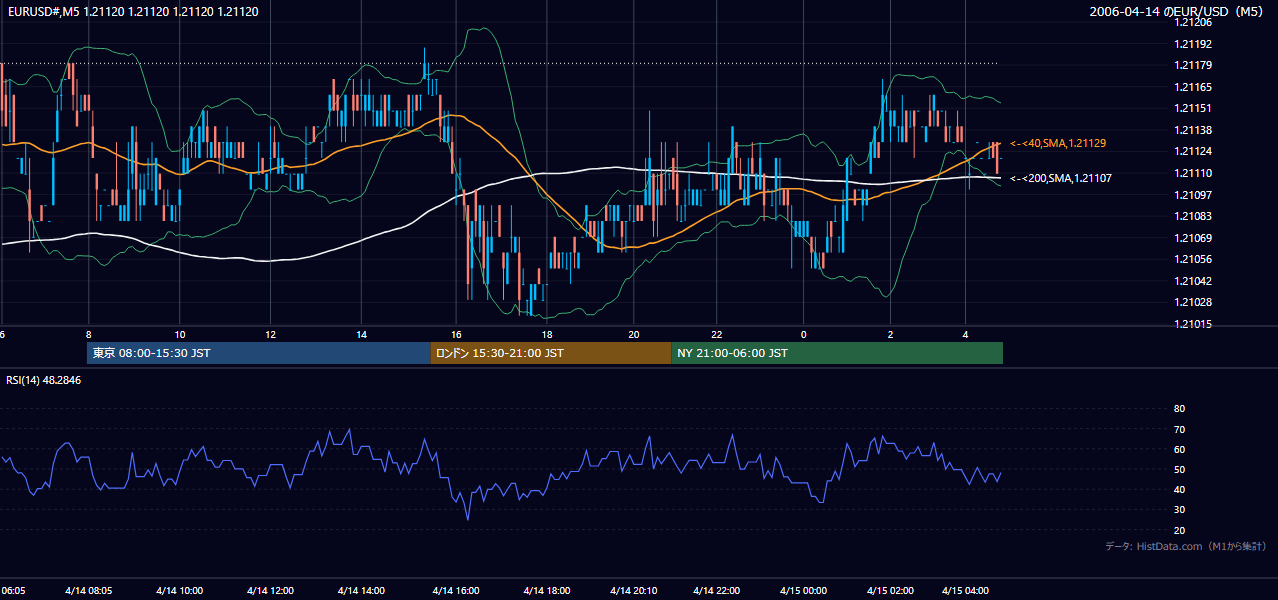Click price axis value 1.21097
Screen dimensions: 1278x600
tap(1194, 194)
